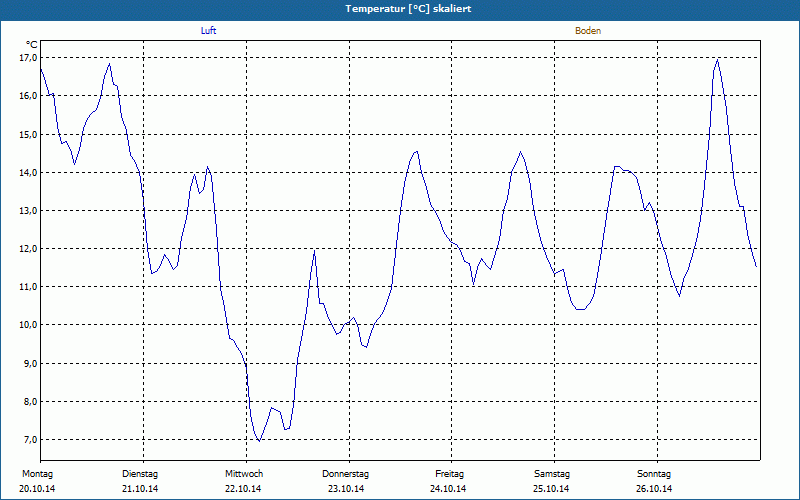Viewport: 800px width, 500px height.
Task: Click the Donnerstag day label
Action: point(345,474)
